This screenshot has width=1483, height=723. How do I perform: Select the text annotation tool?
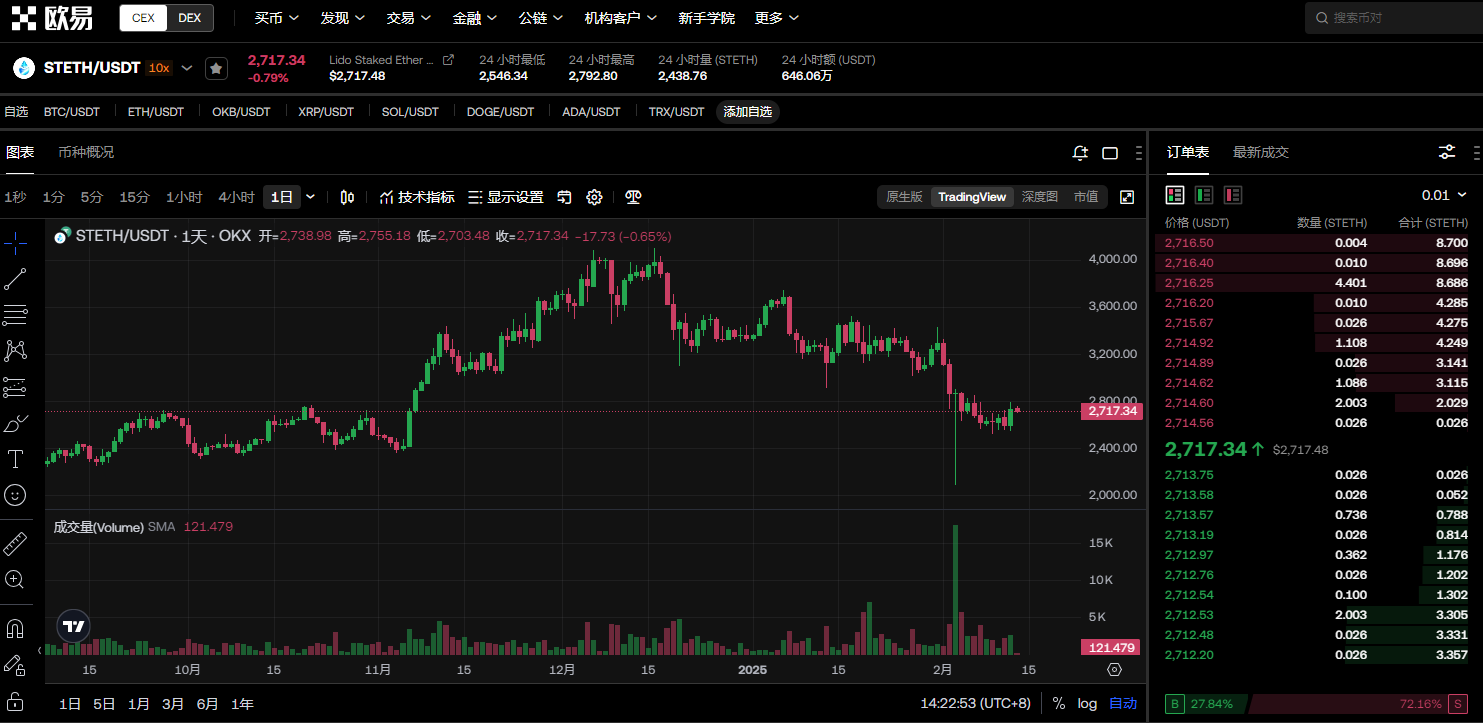[15, 459]
